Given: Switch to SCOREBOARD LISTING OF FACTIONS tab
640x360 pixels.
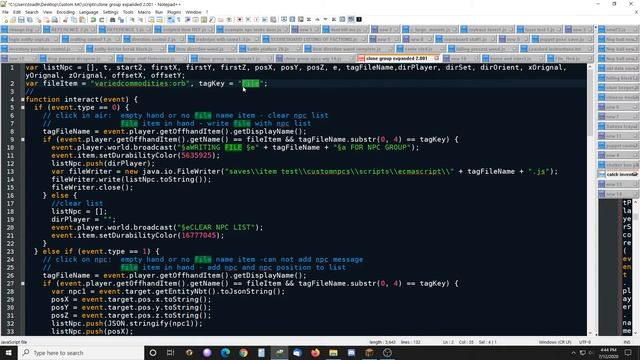Looking at the screenshot, I should 314,39.
